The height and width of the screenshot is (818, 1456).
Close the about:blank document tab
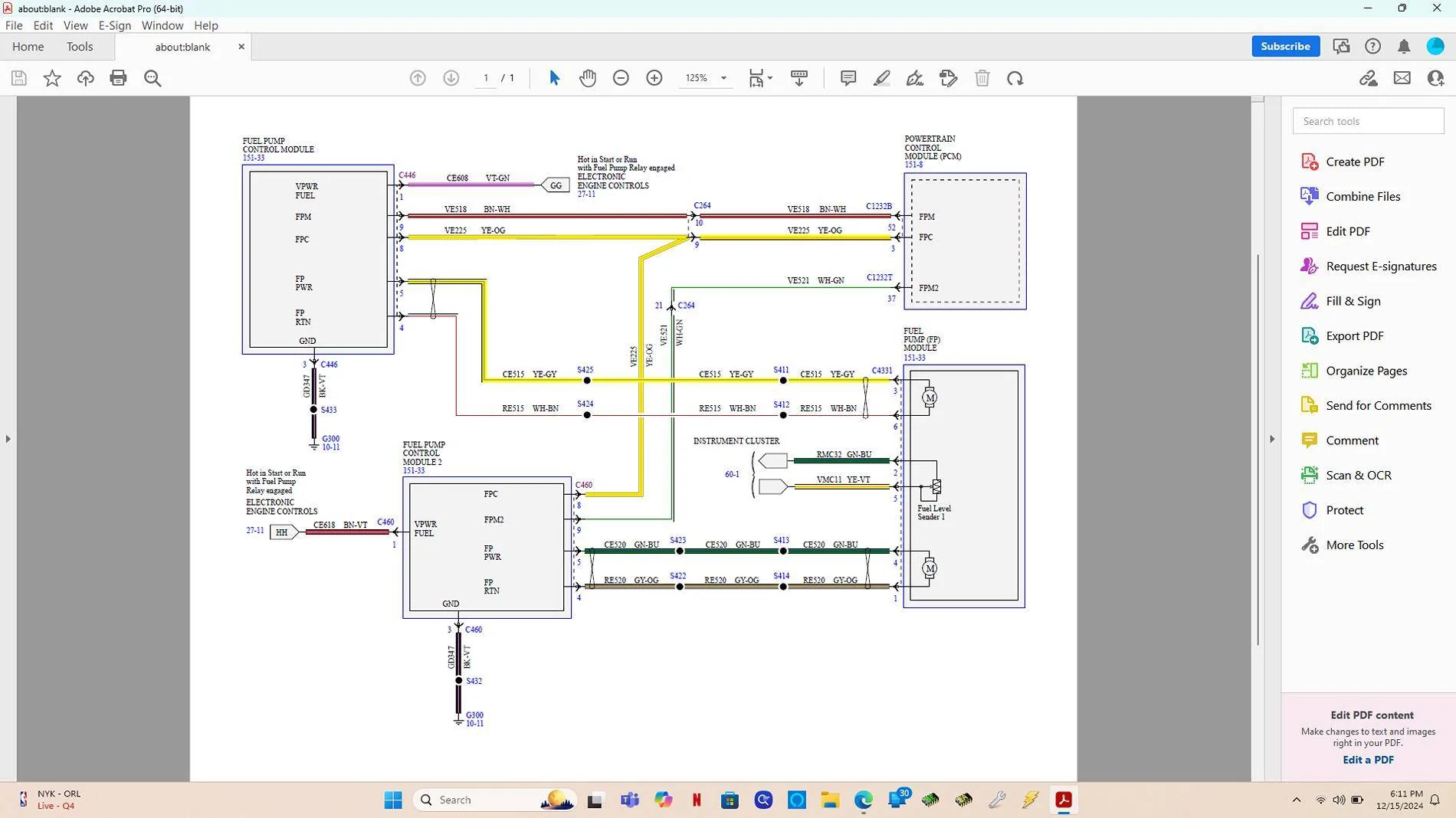241,47
